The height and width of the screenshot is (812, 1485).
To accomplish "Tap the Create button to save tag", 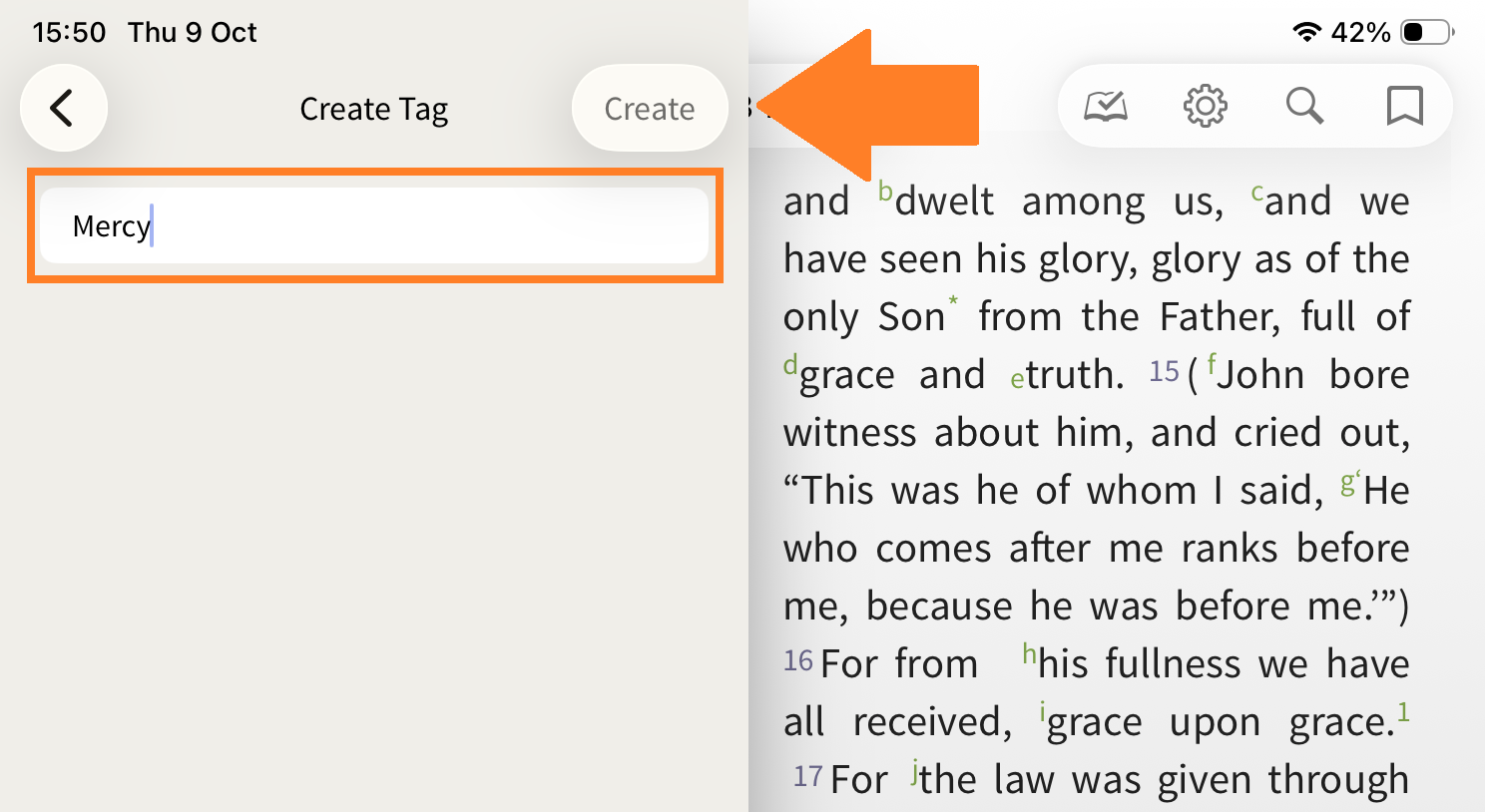I will pos(649,108).
